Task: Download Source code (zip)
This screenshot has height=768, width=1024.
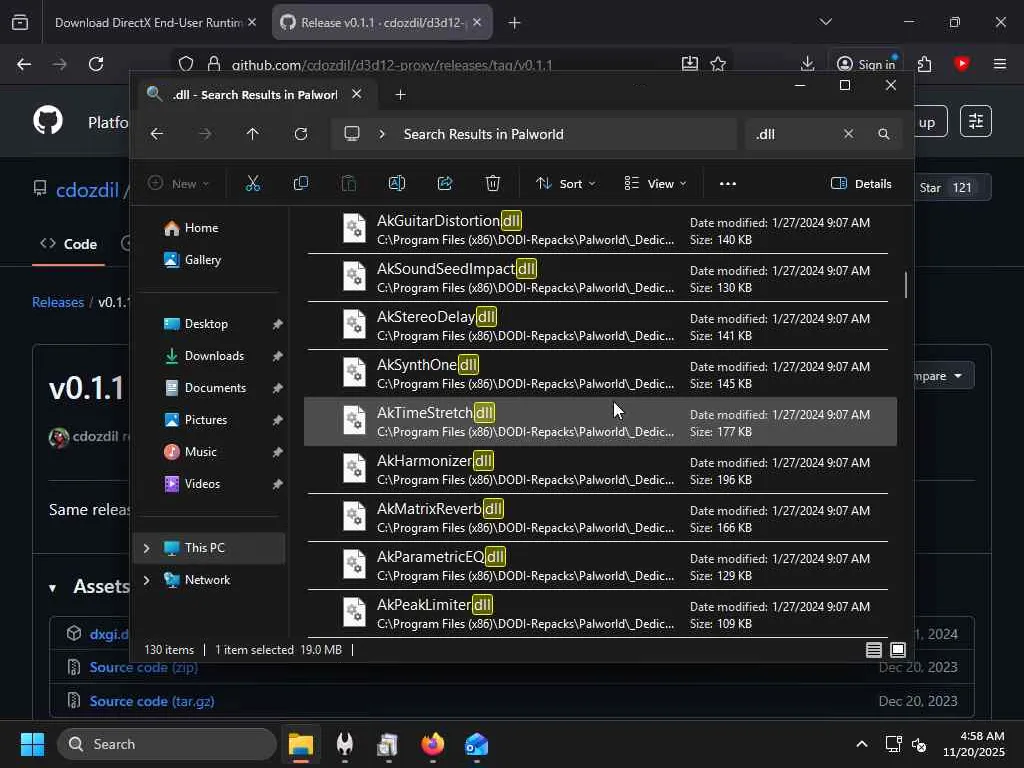Action: [x=144, y=667]
